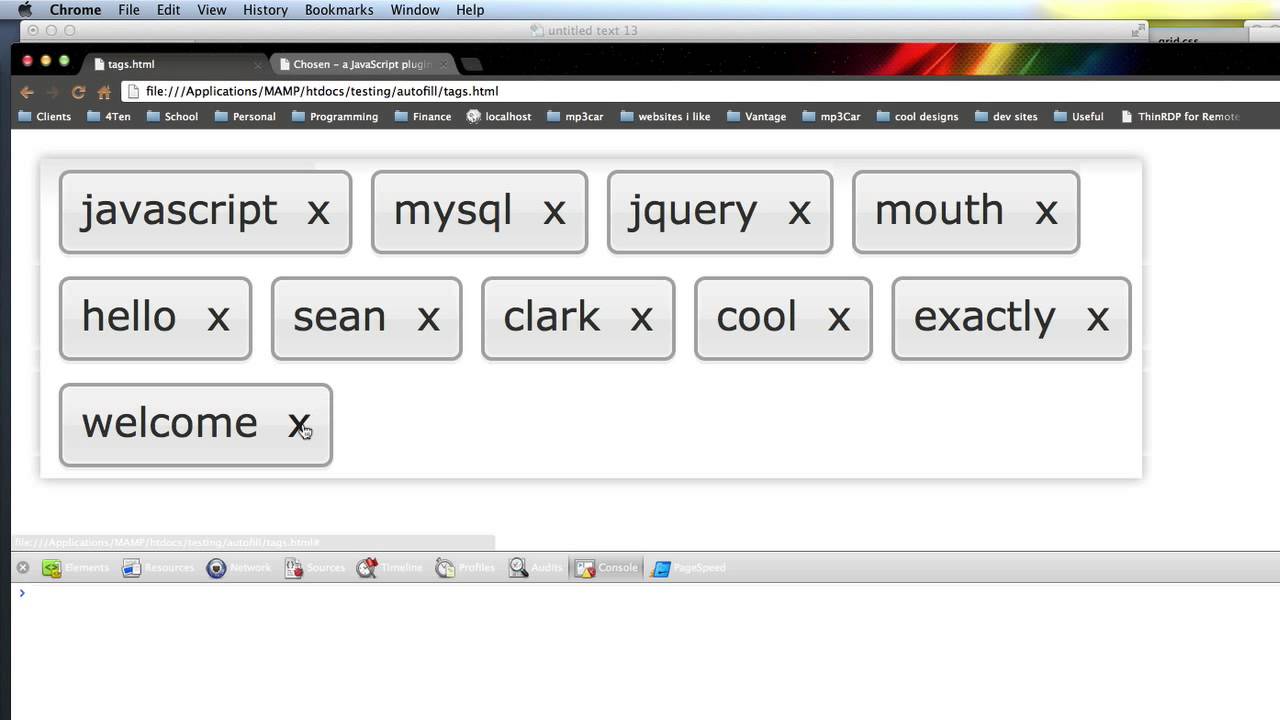
Task: Remove the javascript tag
Action: pyautogui.click(x=318, y=212)
